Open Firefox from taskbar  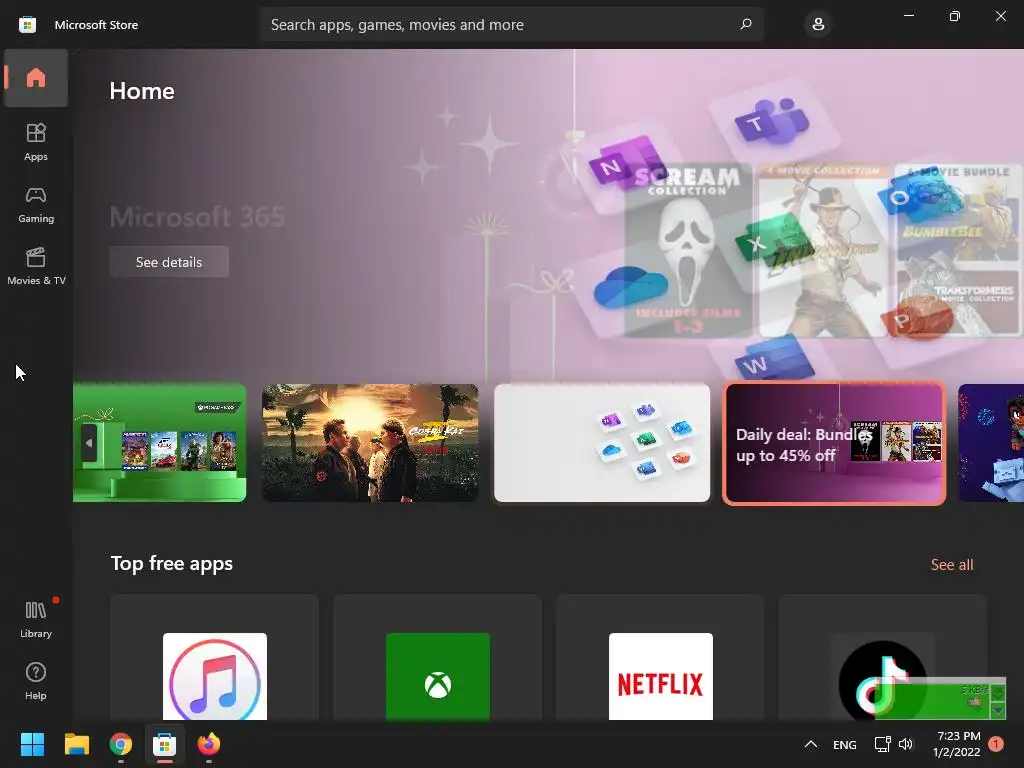pos(209,744)
